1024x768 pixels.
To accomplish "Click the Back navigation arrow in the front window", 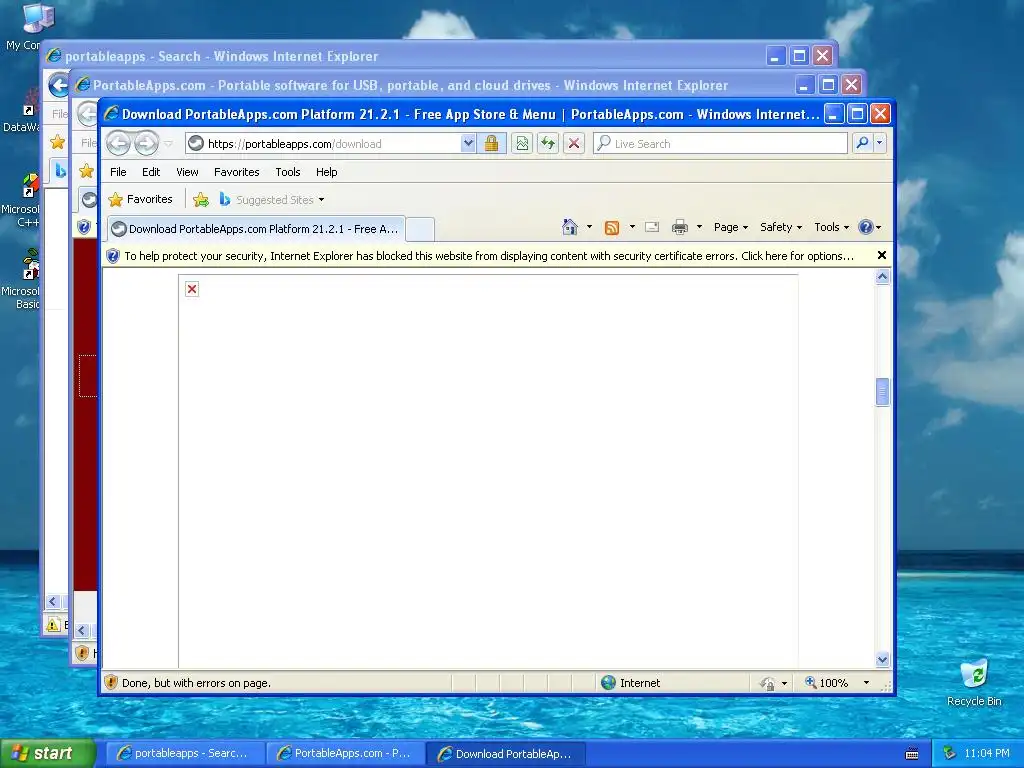I will point(118,143).
